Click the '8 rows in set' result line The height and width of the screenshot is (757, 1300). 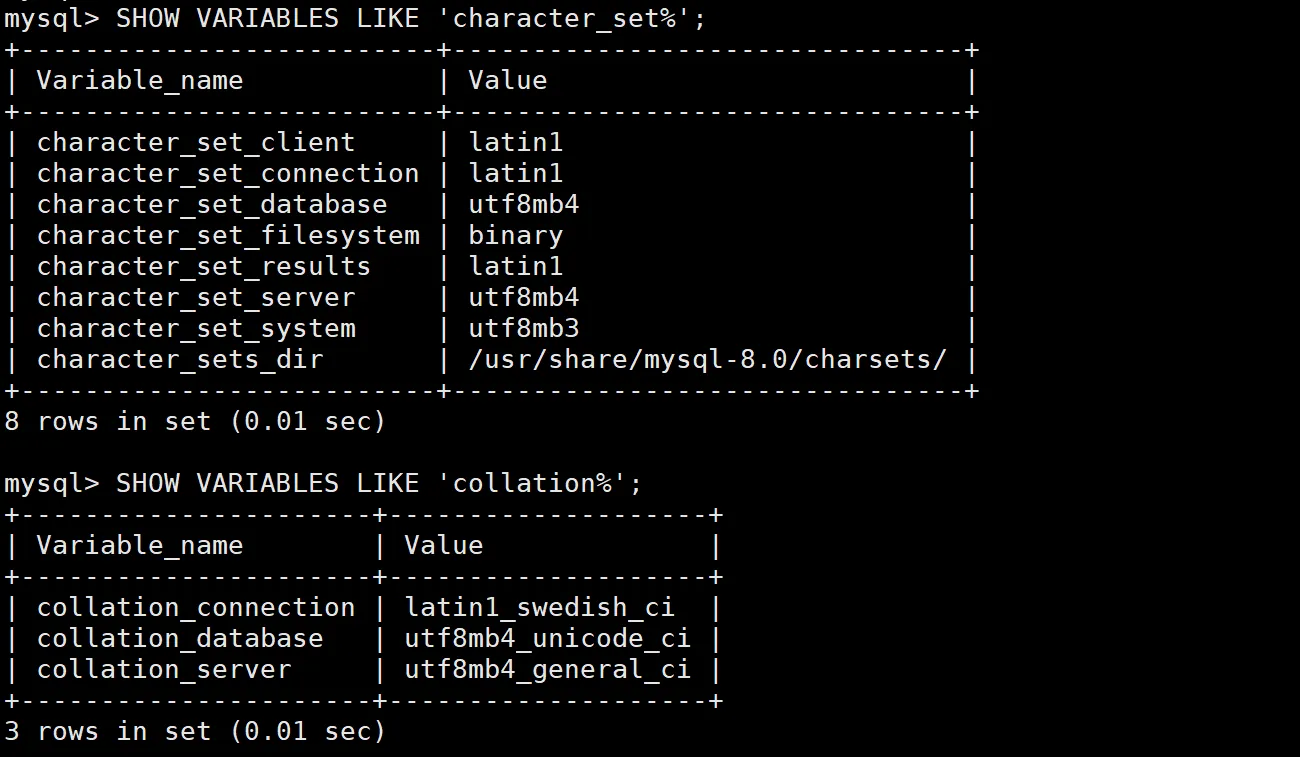click(195, 421)
